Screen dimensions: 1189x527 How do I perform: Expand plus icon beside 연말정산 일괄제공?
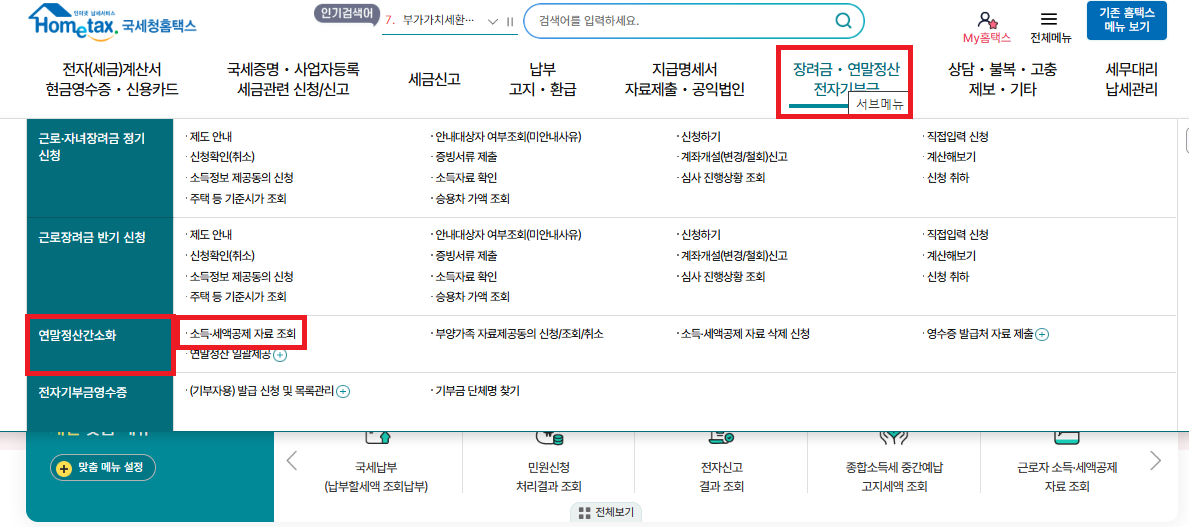pyautogui.click(x=280, y=354)
